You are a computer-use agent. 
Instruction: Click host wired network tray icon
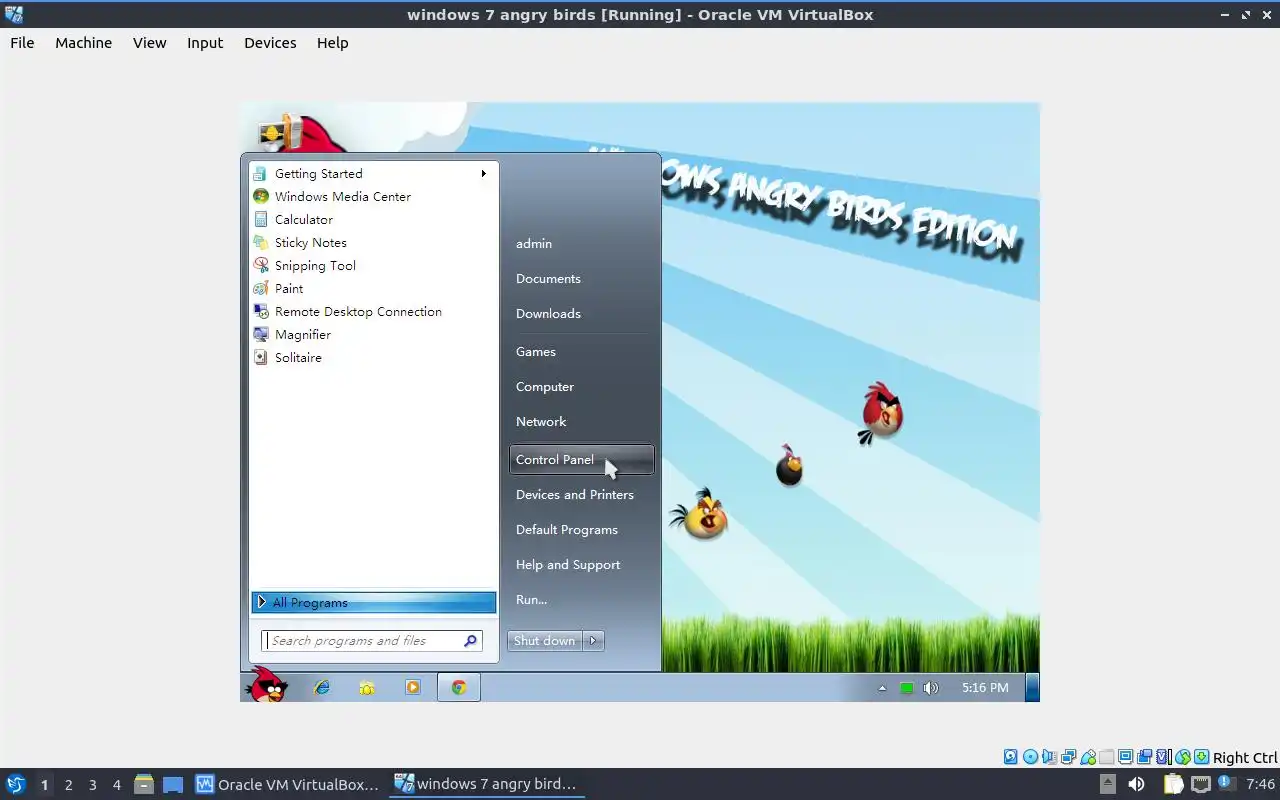1200,785
